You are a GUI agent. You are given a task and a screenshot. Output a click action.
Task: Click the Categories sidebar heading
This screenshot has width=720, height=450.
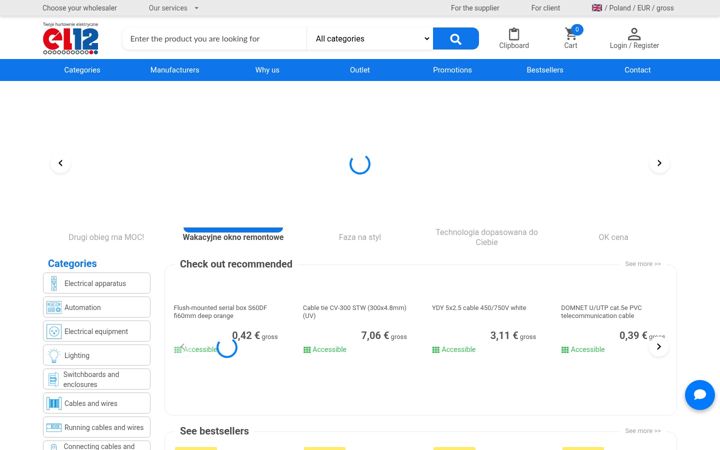click(72, 264)
